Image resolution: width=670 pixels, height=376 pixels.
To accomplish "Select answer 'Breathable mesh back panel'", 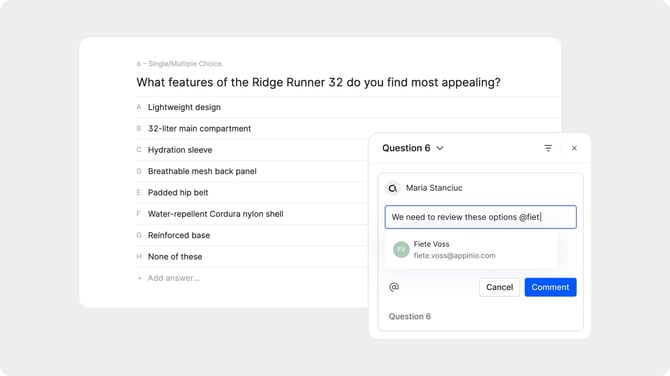I will (x=202, y=171).
